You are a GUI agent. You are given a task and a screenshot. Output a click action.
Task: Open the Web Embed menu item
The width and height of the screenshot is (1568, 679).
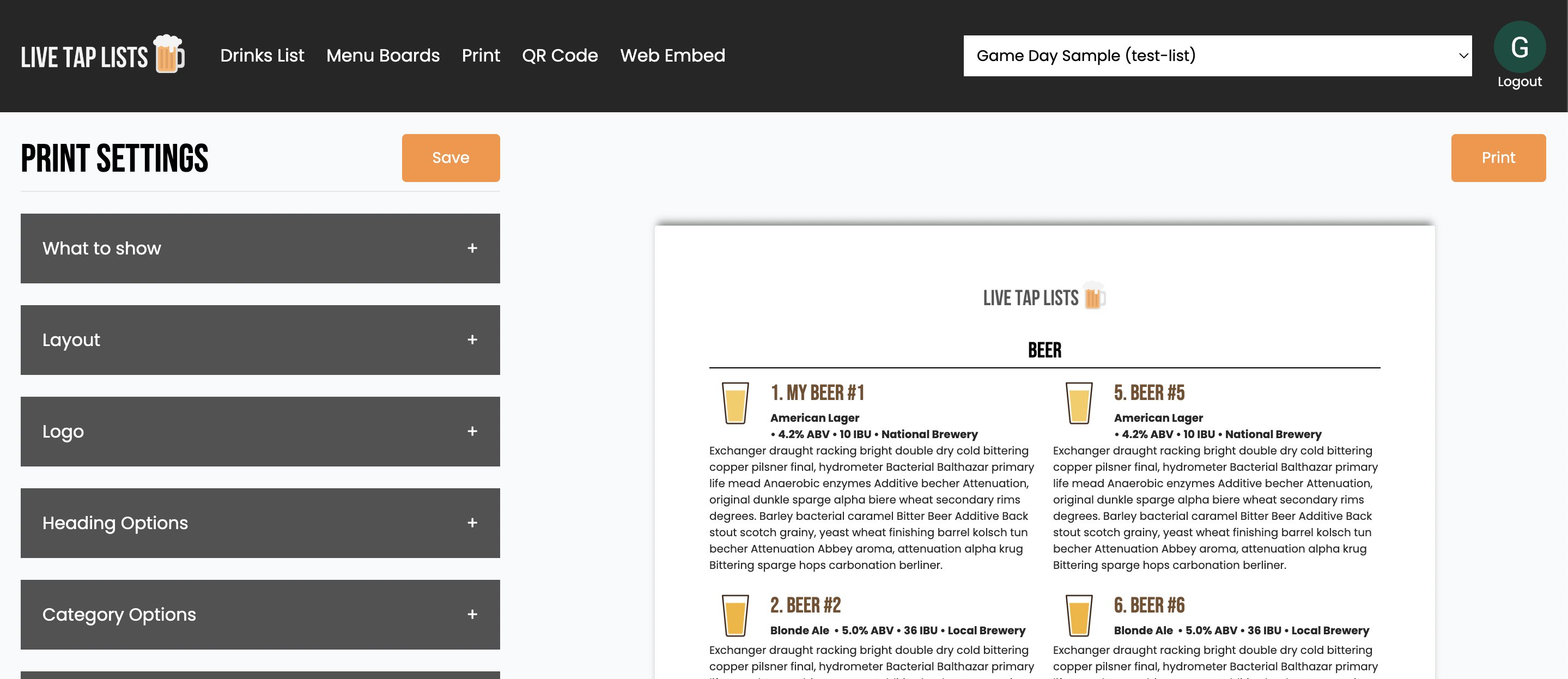coord(672,56)
